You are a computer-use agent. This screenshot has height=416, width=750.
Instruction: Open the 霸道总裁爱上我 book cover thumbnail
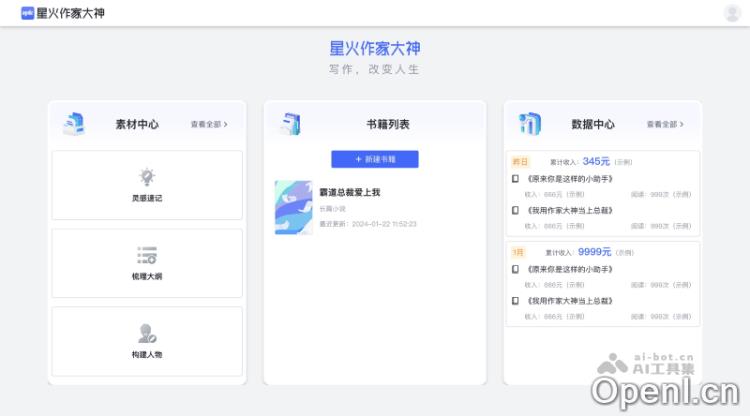point(294,208)
